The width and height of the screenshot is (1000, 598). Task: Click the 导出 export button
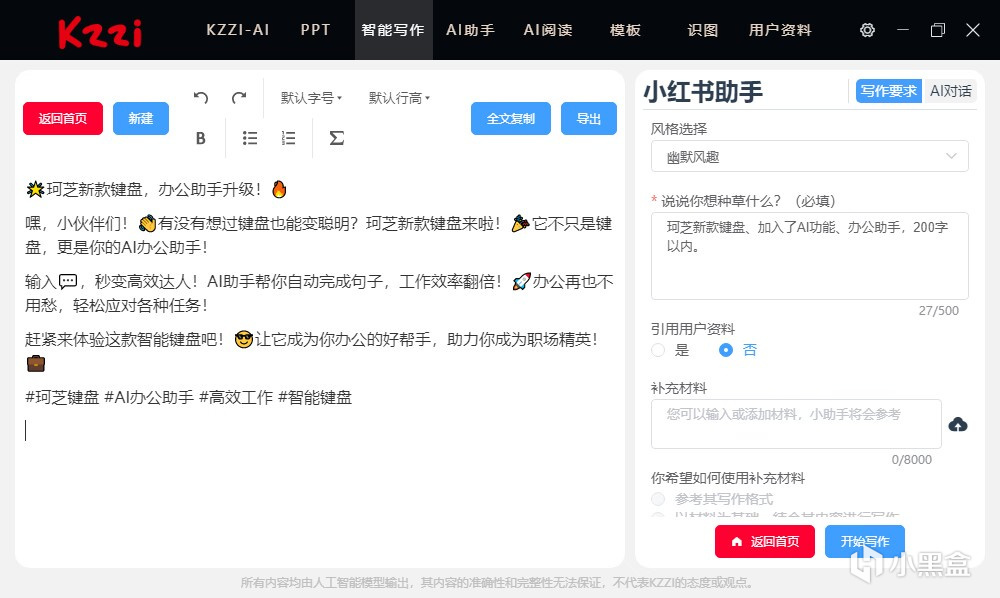[589, 119]
